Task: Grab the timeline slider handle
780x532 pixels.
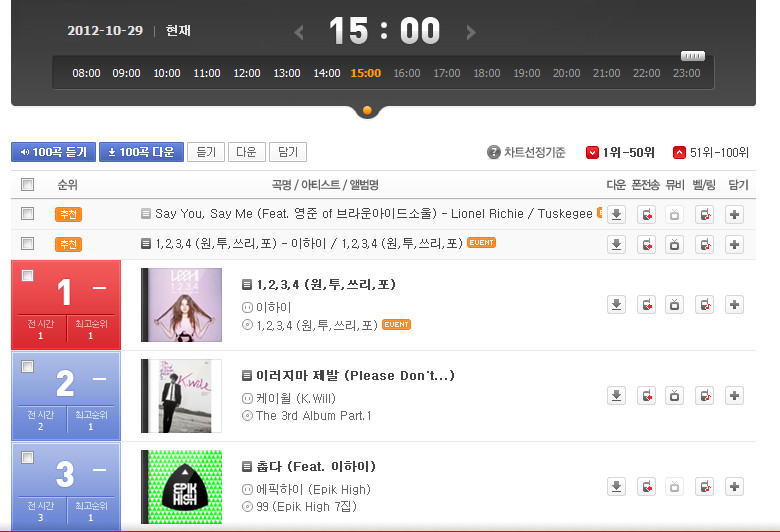Action: pyautogui.click(x=692, y=56)
